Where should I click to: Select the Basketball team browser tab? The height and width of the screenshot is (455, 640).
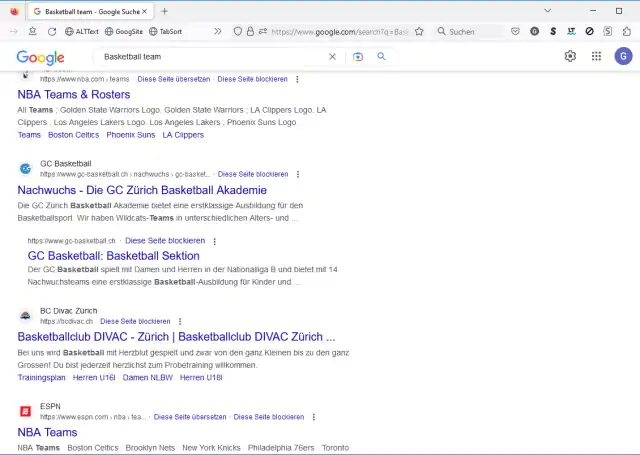tap(85, 10)
